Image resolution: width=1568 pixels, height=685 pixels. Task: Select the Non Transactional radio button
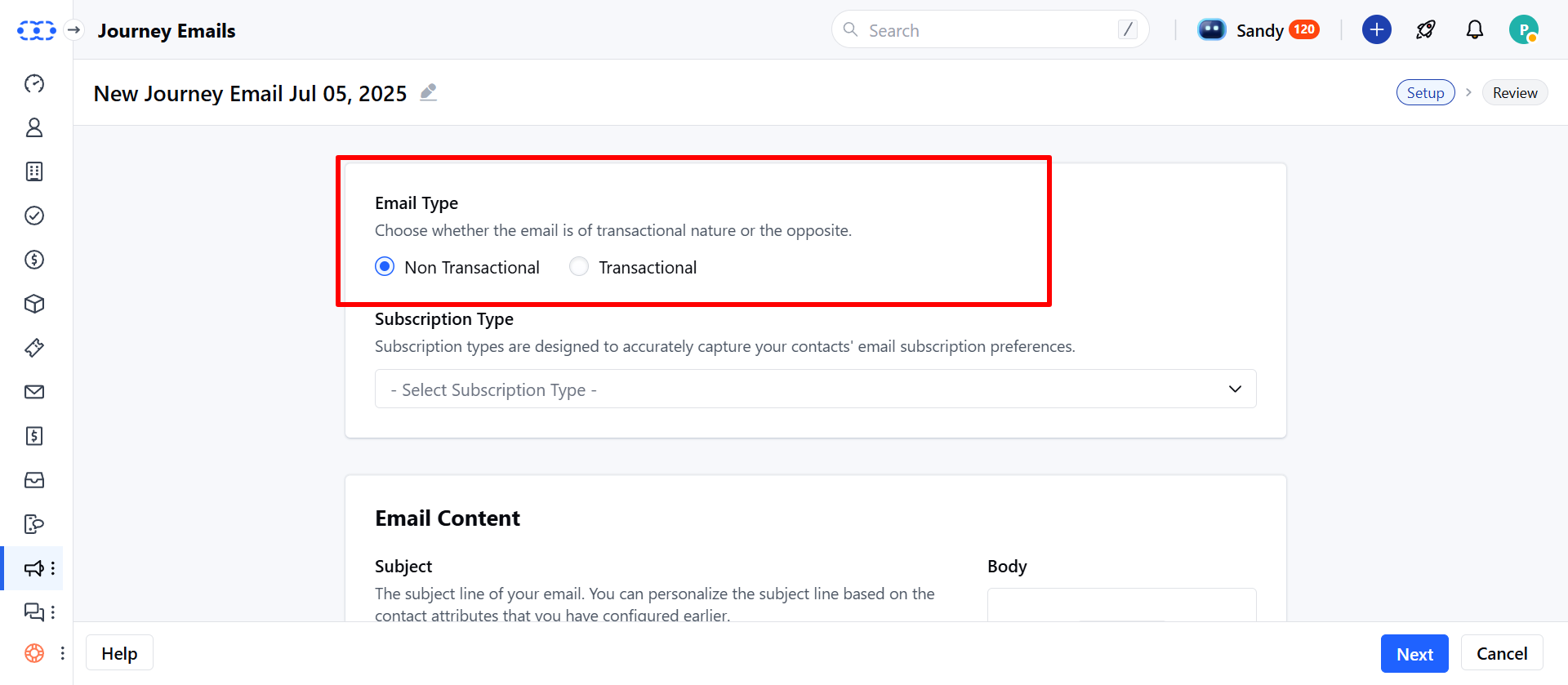[x=385, y=267]
